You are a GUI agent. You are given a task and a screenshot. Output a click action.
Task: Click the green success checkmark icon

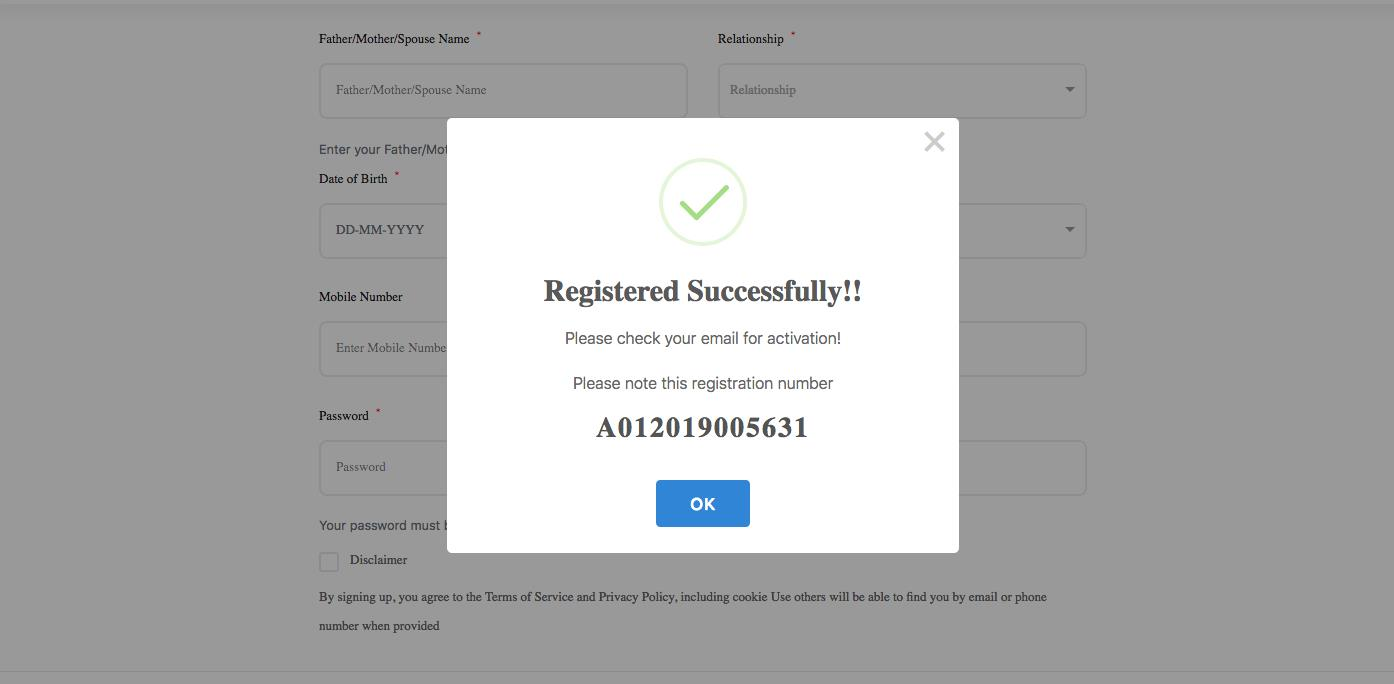pos(703,203)
